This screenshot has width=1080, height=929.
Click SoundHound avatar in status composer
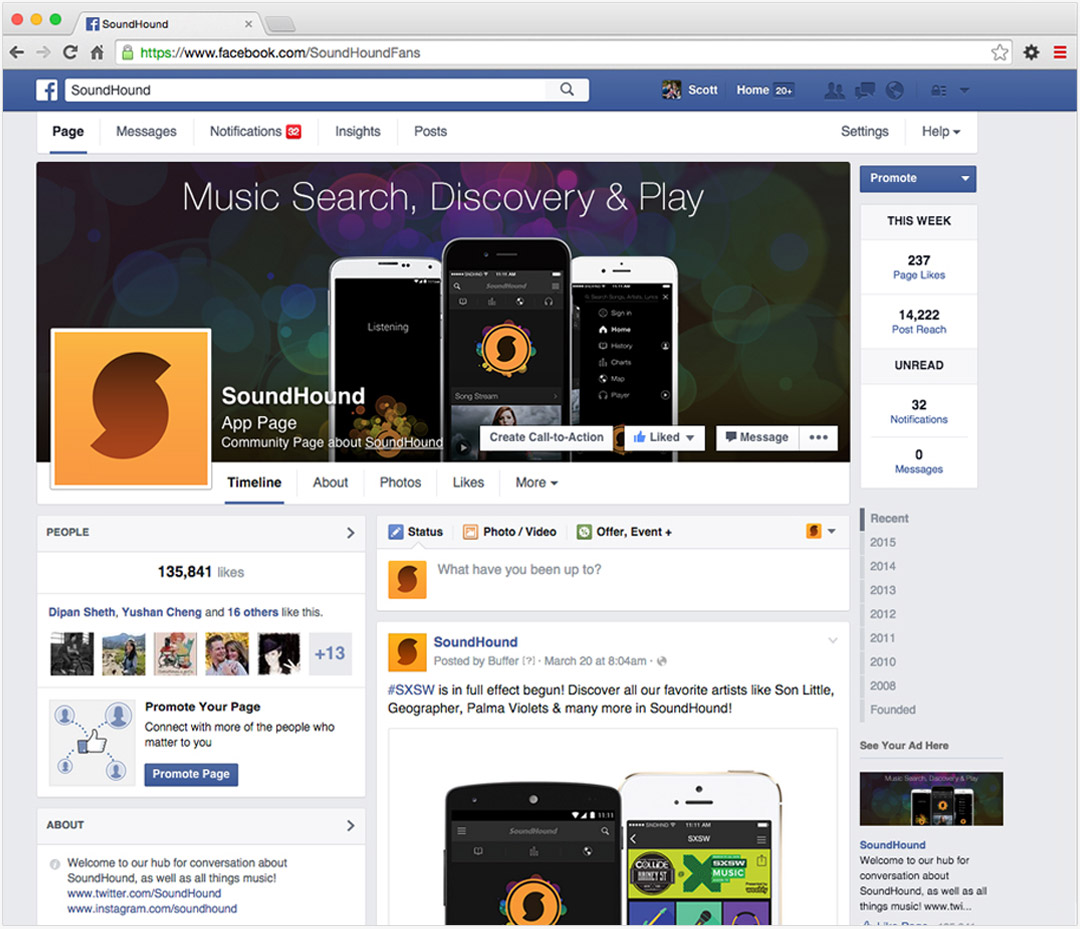click(407, 579)
